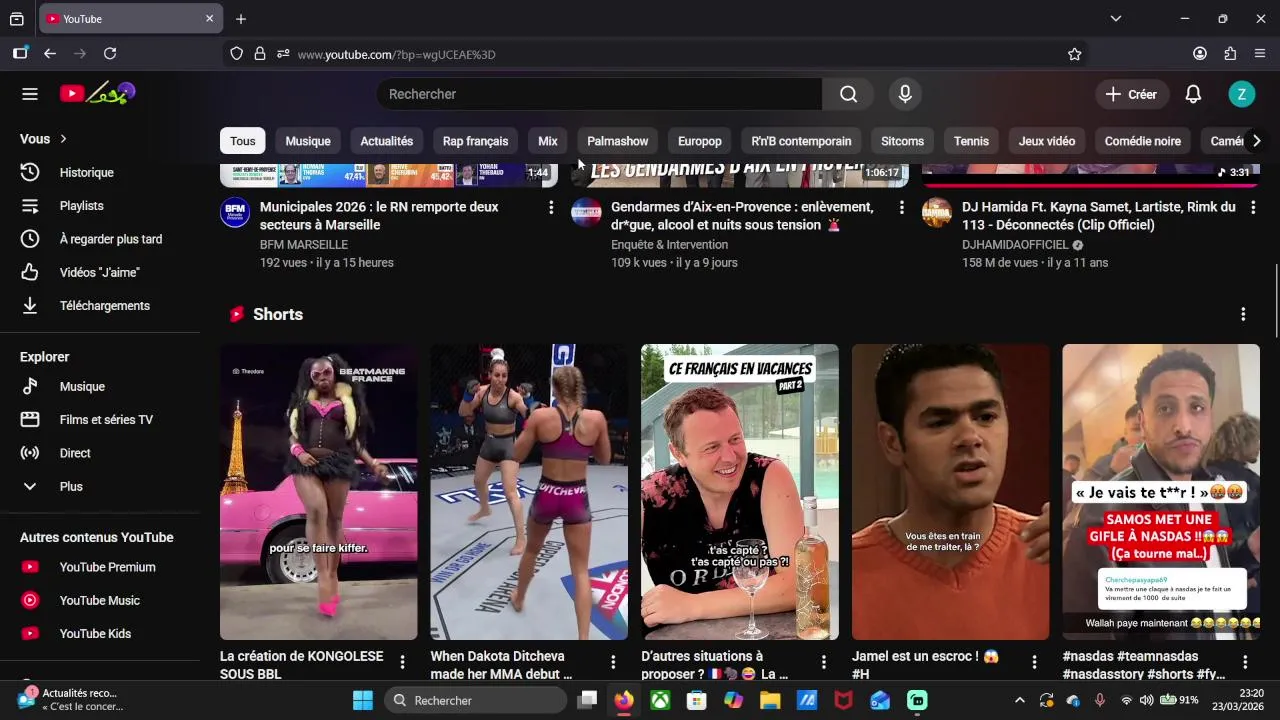Open options for Dakota Ditcheva short
Screen dimensions: 1280x720
click(613, 662)
